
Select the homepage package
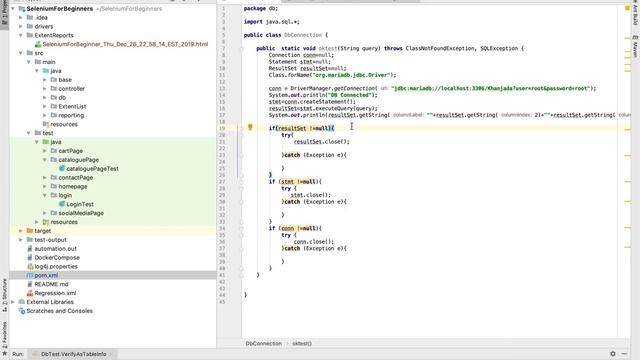[x=73, y=187]
